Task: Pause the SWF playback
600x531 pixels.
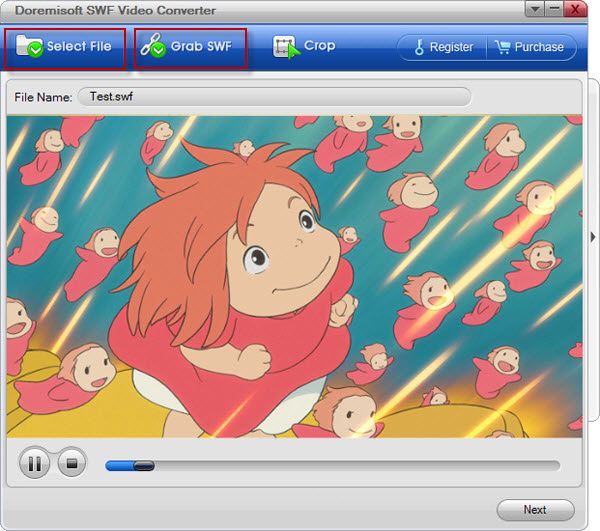Action: click(34, 463)
